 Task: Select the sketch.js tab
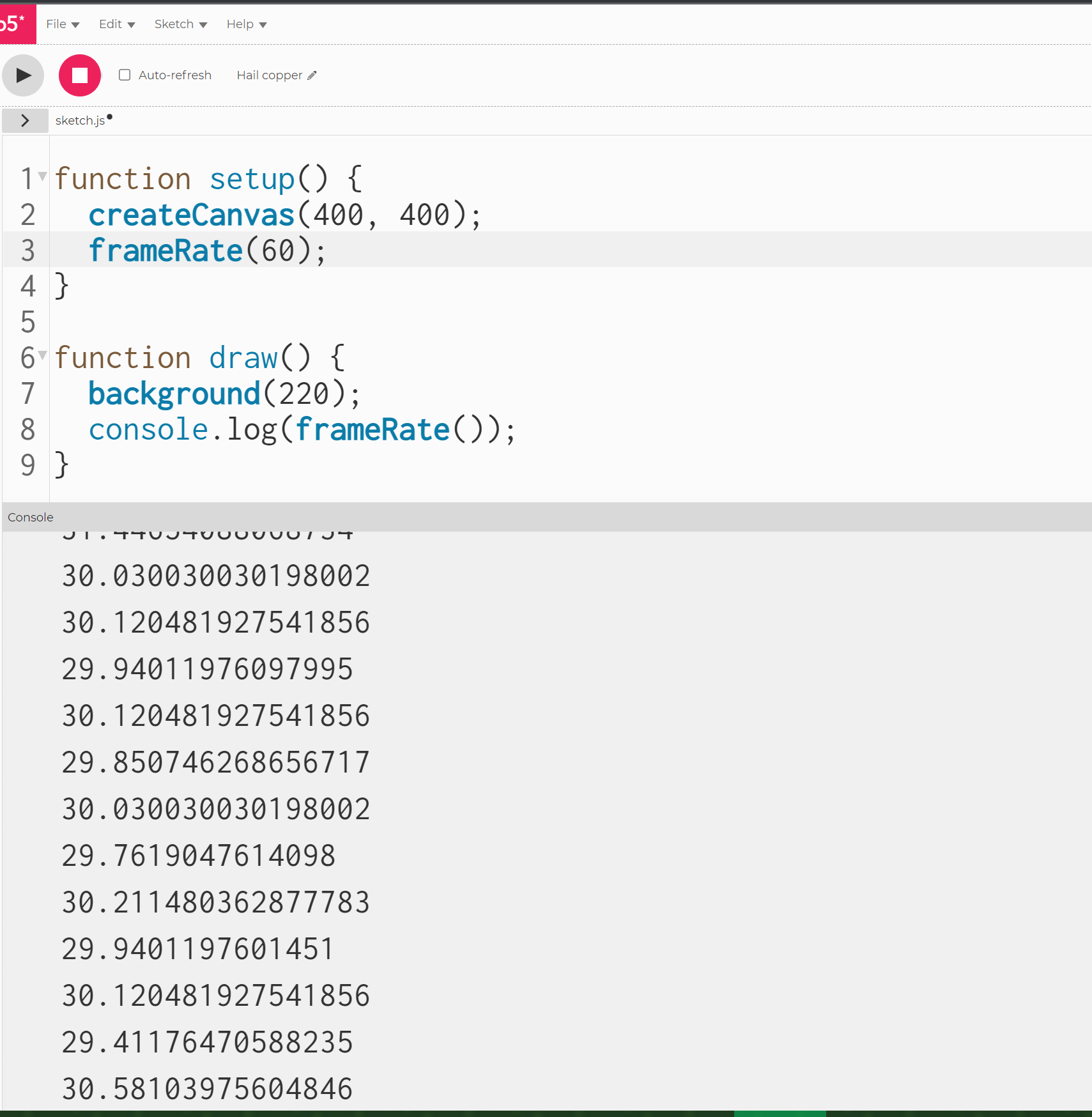click(79, 120)
